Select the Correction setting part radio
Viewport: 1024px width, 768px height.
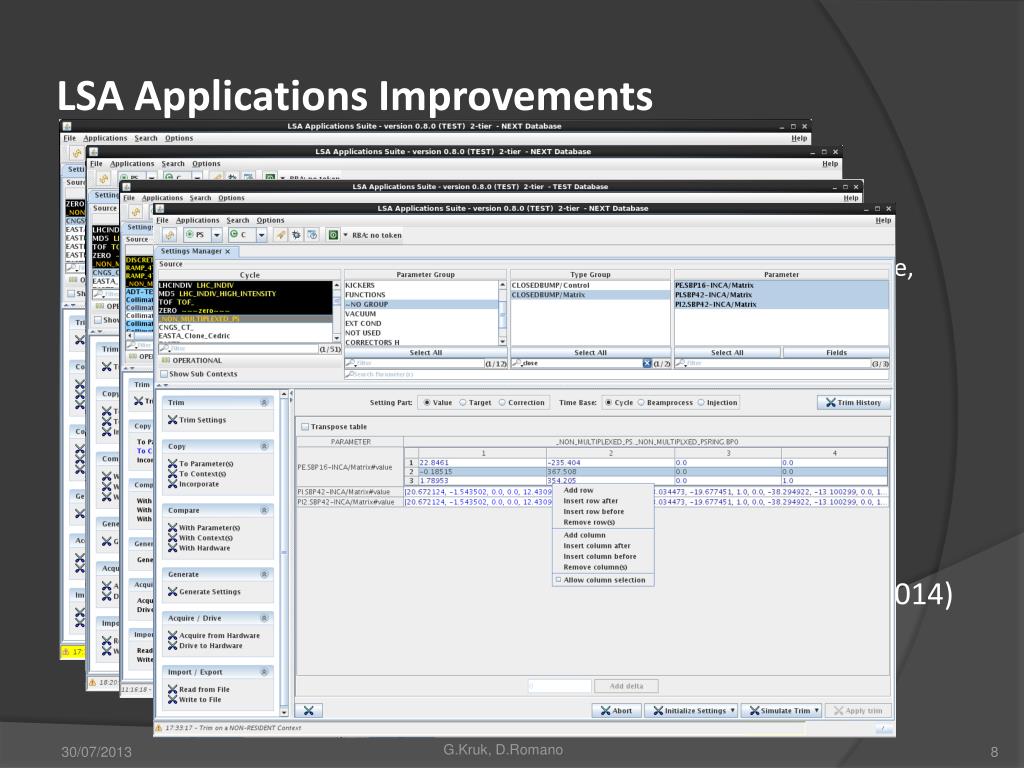click(502, 403)
